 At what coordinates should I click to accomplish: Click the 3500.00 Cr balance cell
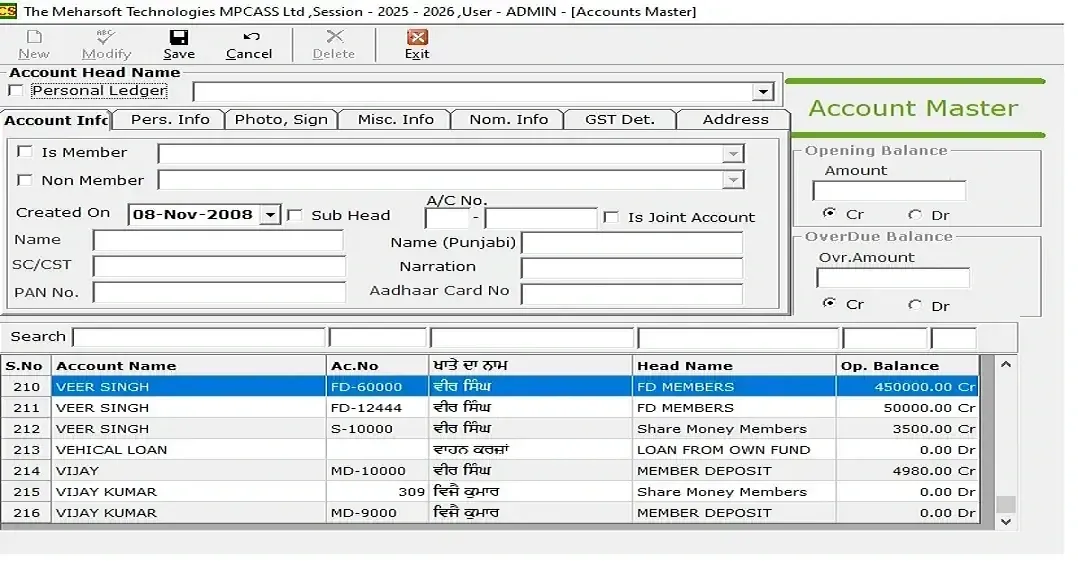tap(908, 428)
